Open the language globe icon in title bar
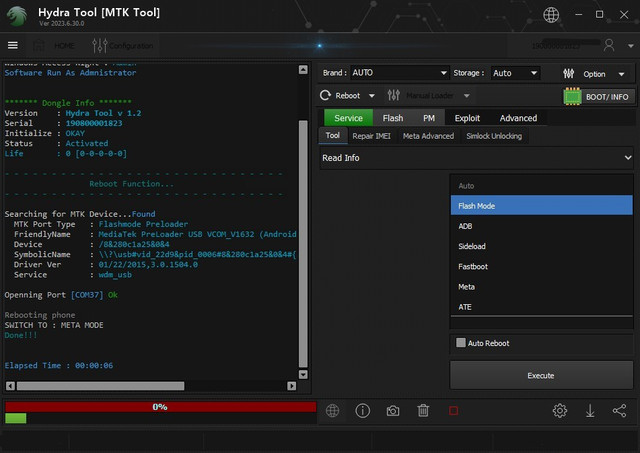This screenshot has height=453, width=640. pyautogui.click(x=551, y=15)
